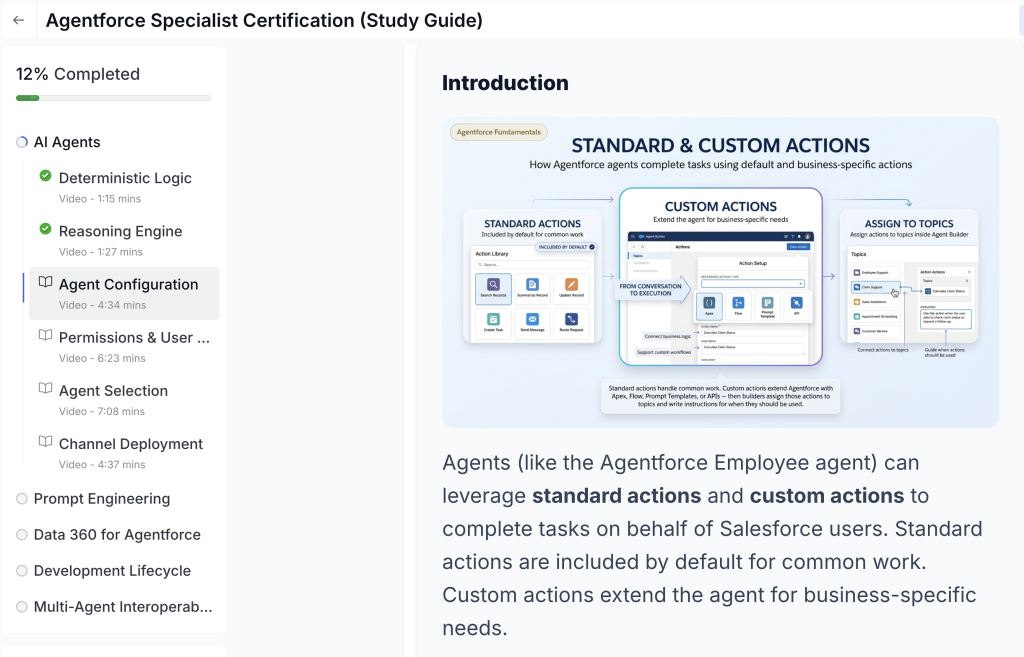The height and width of the screenshot is (657, 1024).
Task: Collapse the AI Agents section
Action: (67, 142)
